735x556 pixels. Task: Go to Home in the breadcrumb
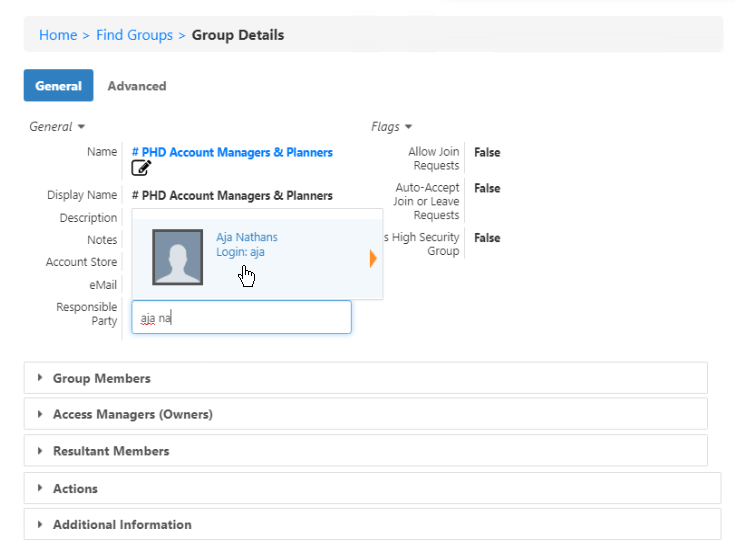click(x=58, y=35)
